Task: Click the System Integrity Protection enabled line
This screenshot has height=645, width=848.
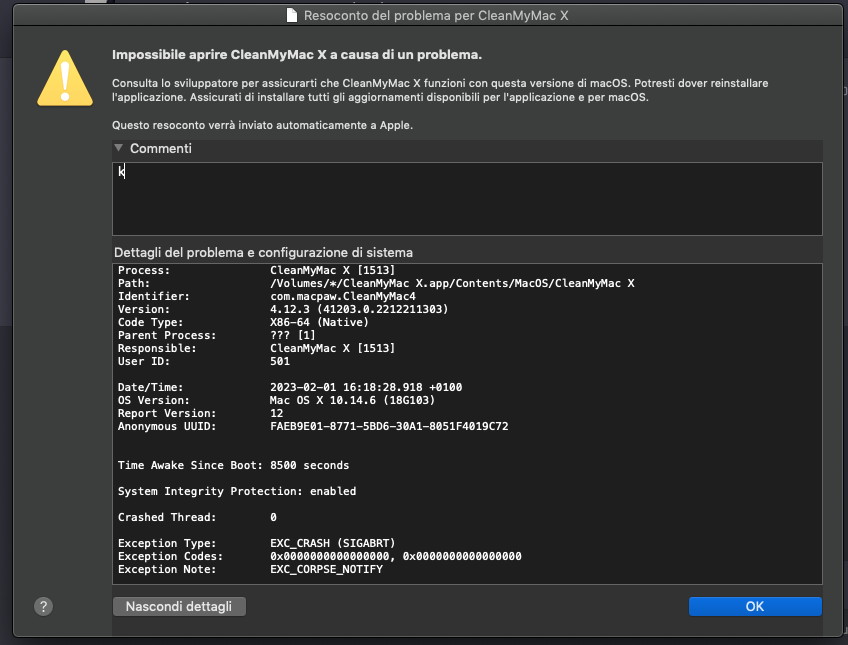Action: (237, 491)
